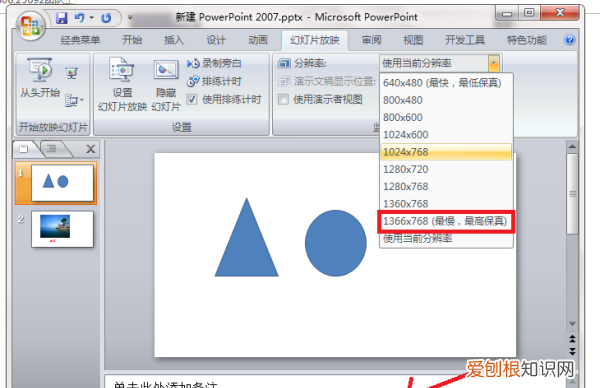Image resolution: width=600 pixels, height=388 pixels.
Task: Collapse the resolution combo box arrow
Action: [494, 63]
